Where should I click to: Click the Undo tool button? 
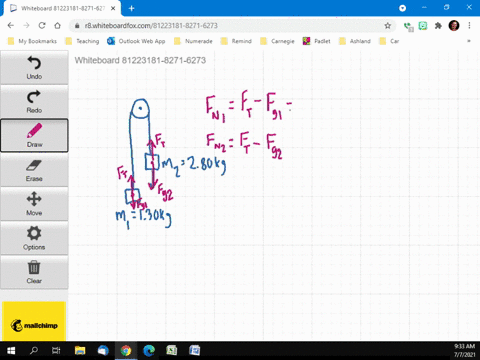(x=34, y=67)
